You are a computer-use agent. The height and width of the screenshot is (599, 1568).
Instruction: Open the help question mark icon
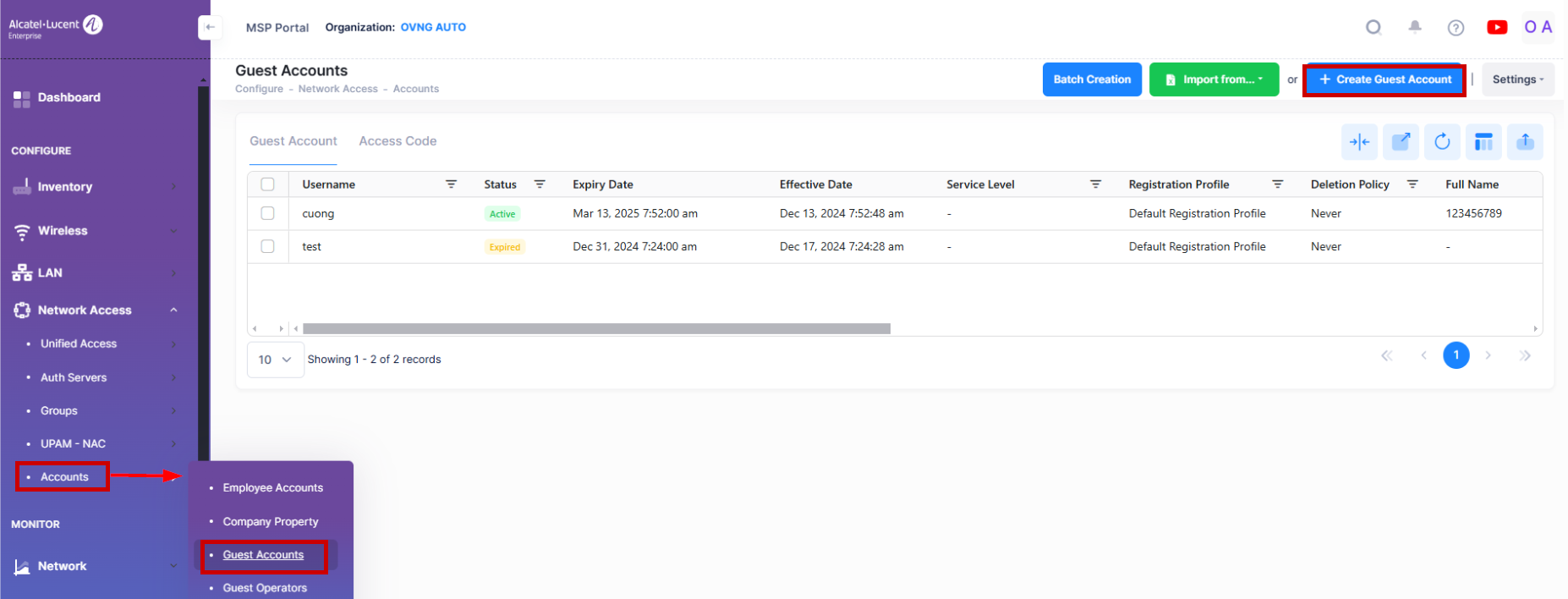click(1456, 28)
